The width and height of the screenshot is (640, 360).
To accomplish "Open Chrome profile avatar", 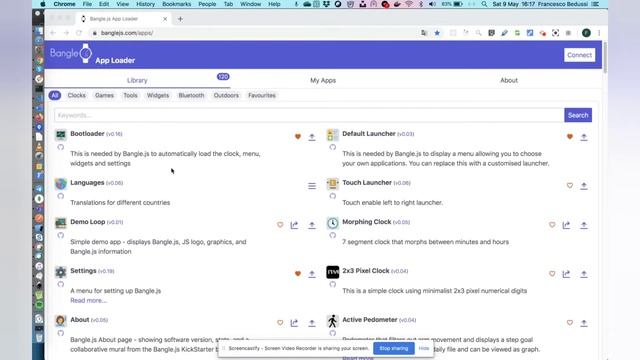I will pyautogui.click(x=586, y=33).
